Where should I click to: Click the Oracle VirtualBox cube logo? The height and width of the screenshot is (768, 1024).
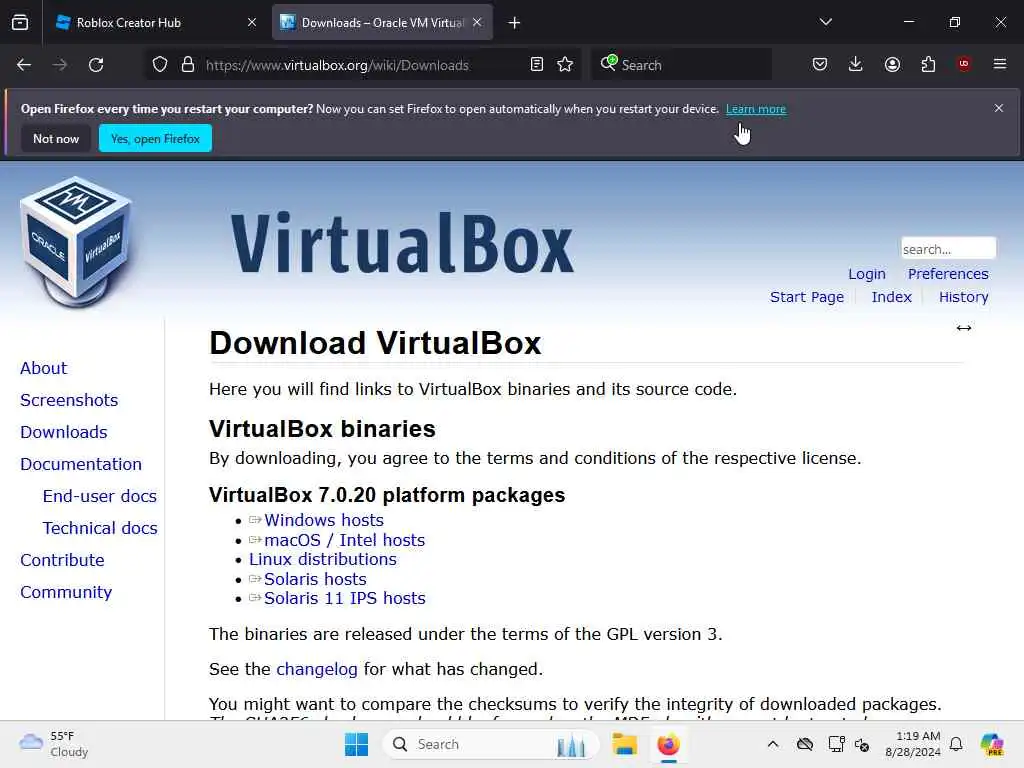(x=76, y=241)
